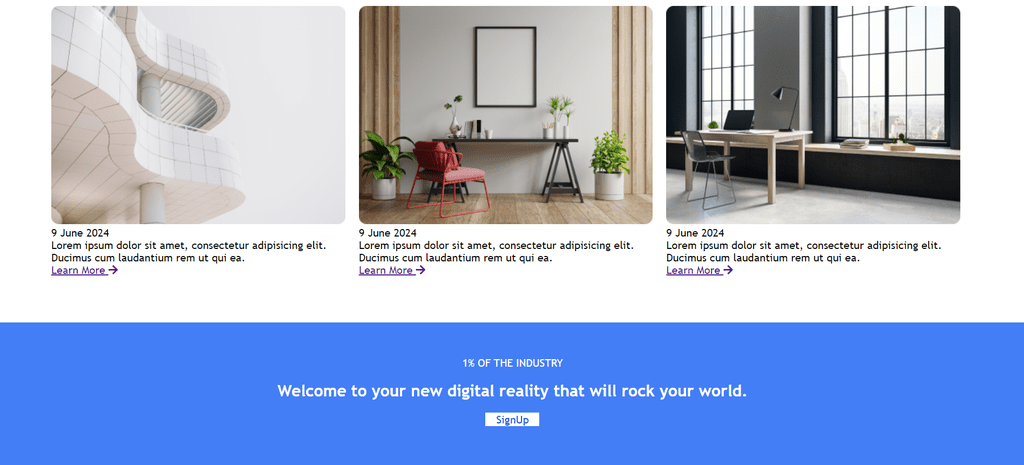Open Learn More under the loft office photo
The image size is (1024, 465).
click(699, 270)
